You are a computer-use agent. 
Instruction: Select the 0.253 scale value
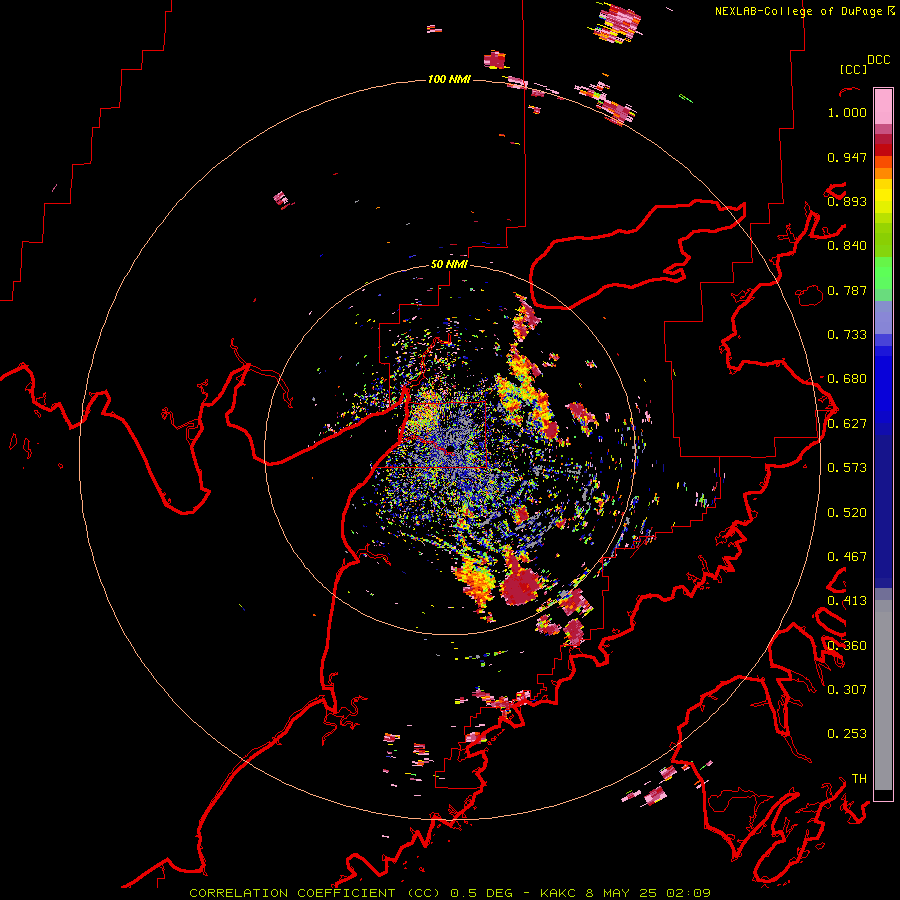pos(847,734)
